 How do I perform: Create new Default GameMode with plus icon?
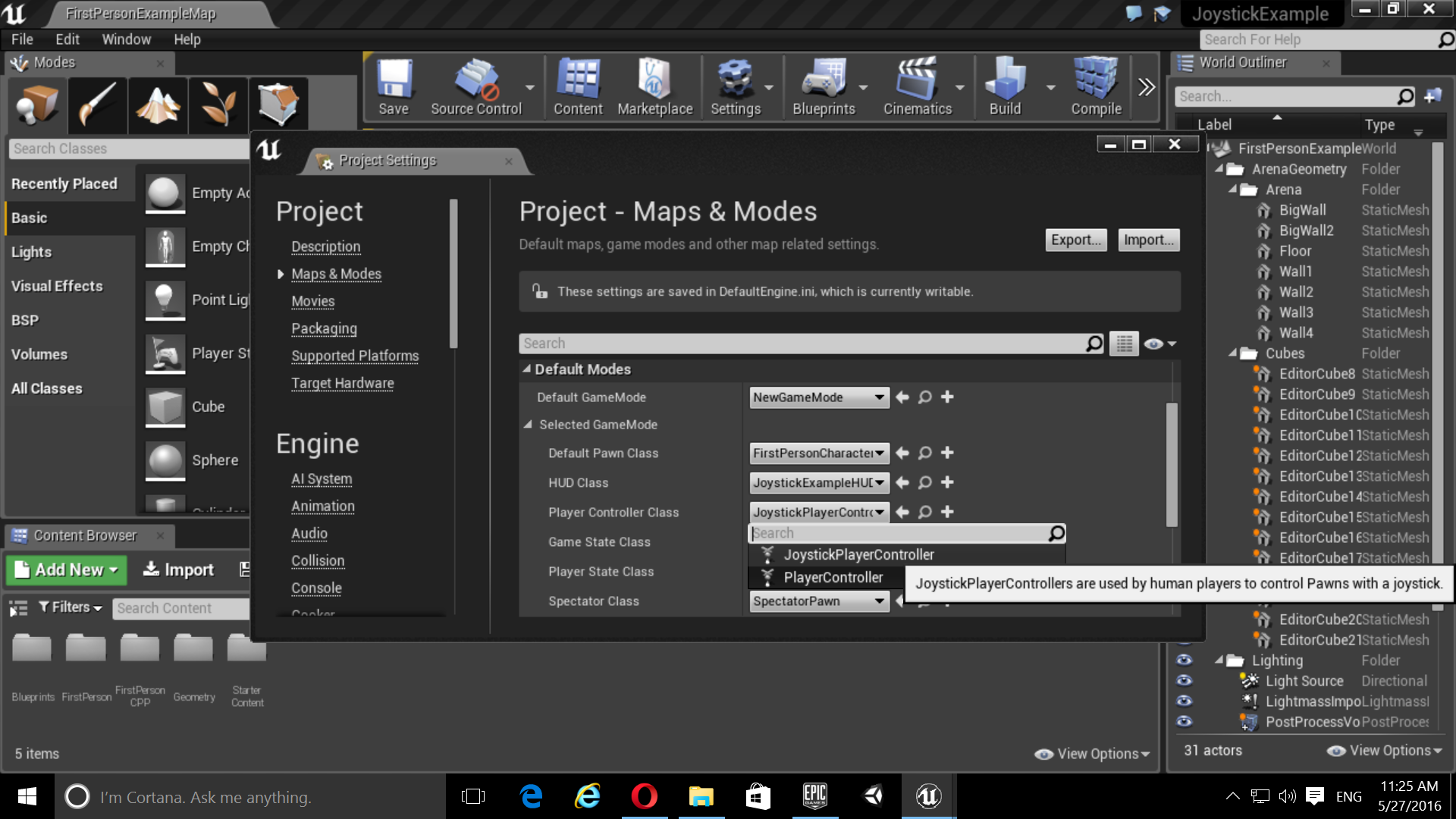click(x=947, y=397)
